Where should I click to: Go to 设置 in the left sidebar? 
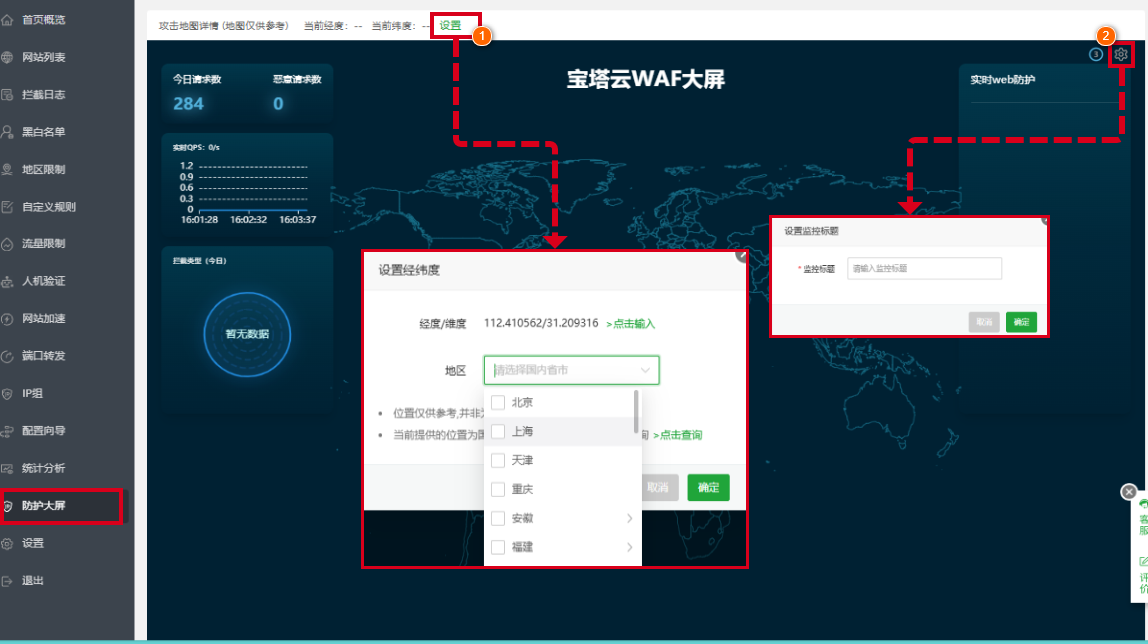[x=32, y=543]
